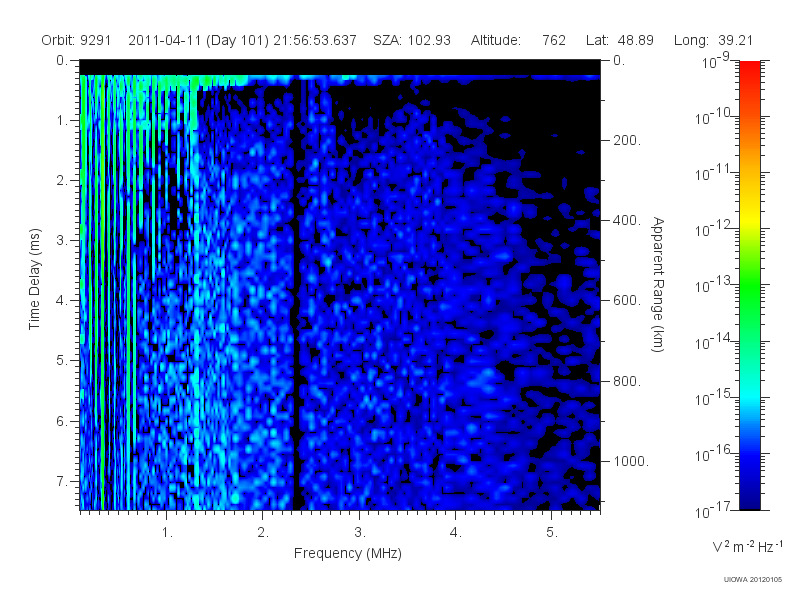Image resolution: width=800 pixels, height=600 pixels.
Task: Click the altitude value 762
Action: click(x=554, y=40)
